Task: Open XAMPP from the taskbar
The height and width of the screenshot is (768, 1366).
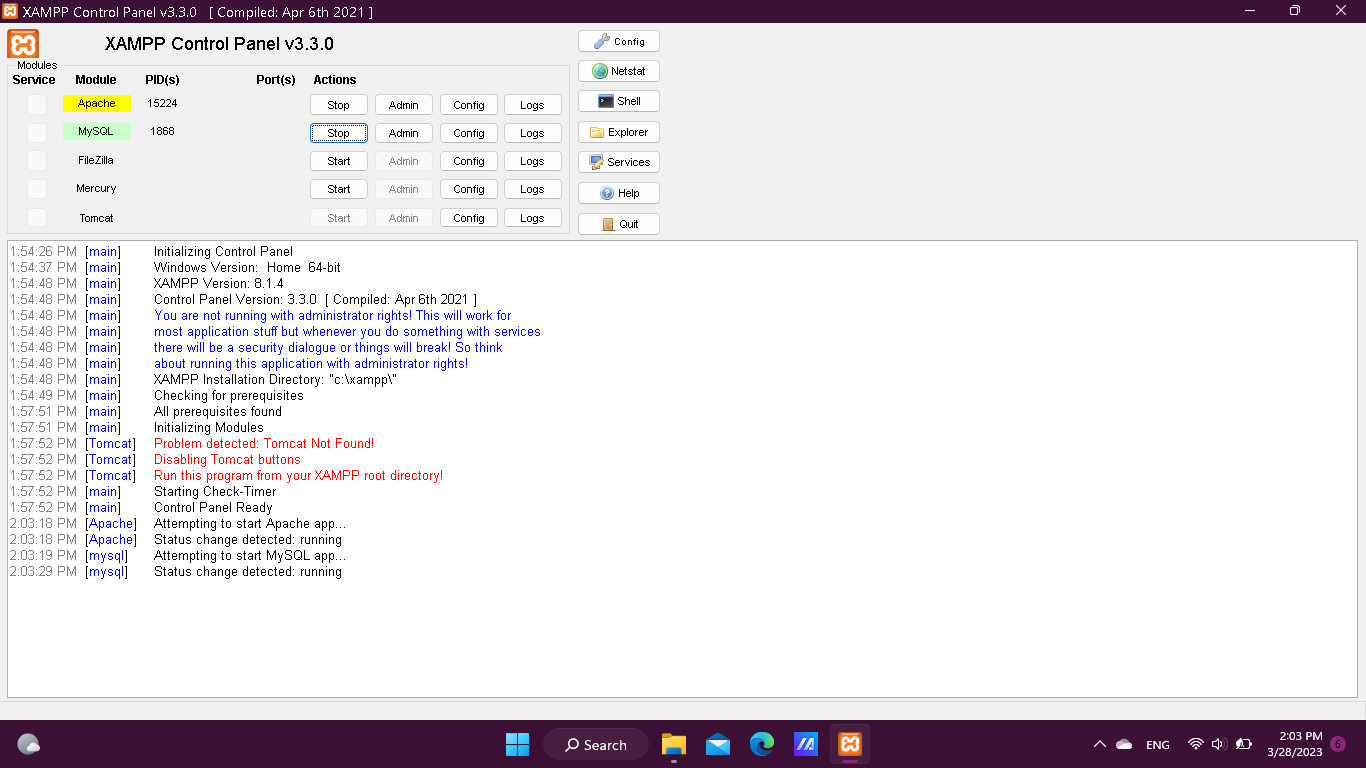Action: point(849,744)
